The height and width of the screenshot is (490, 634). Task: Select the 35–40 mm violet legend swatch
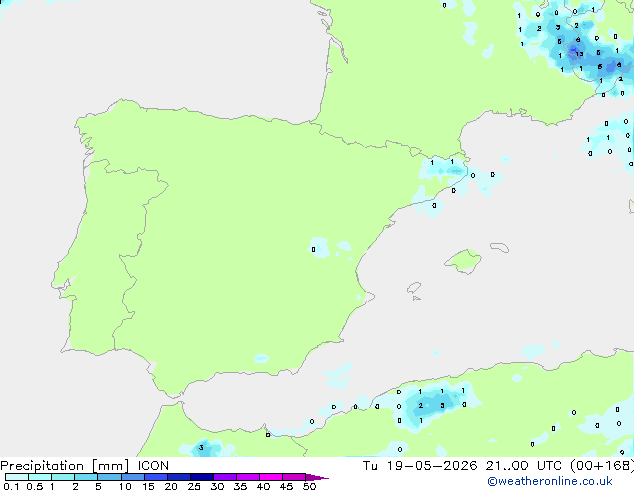pos(248,477)
